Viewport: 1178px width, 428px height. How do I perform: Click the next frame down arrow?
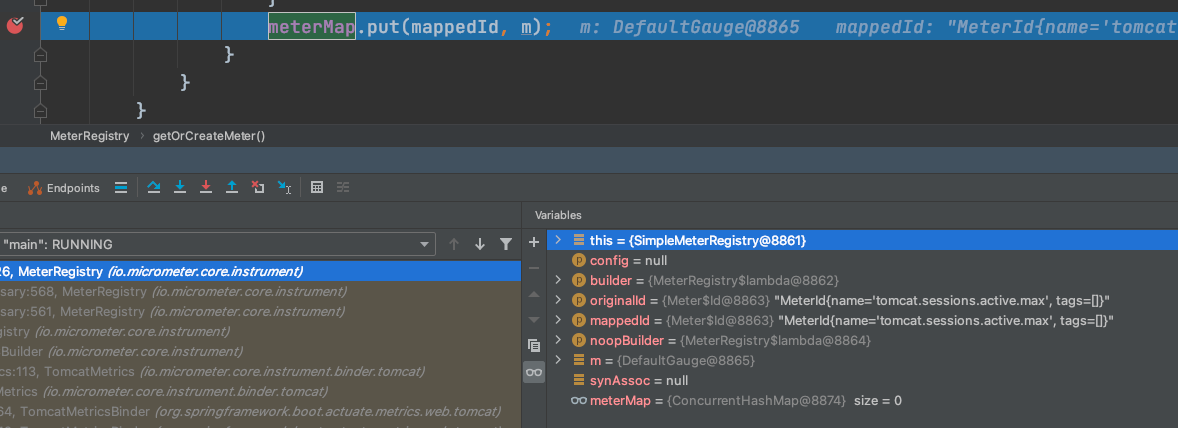coord(479,244)
